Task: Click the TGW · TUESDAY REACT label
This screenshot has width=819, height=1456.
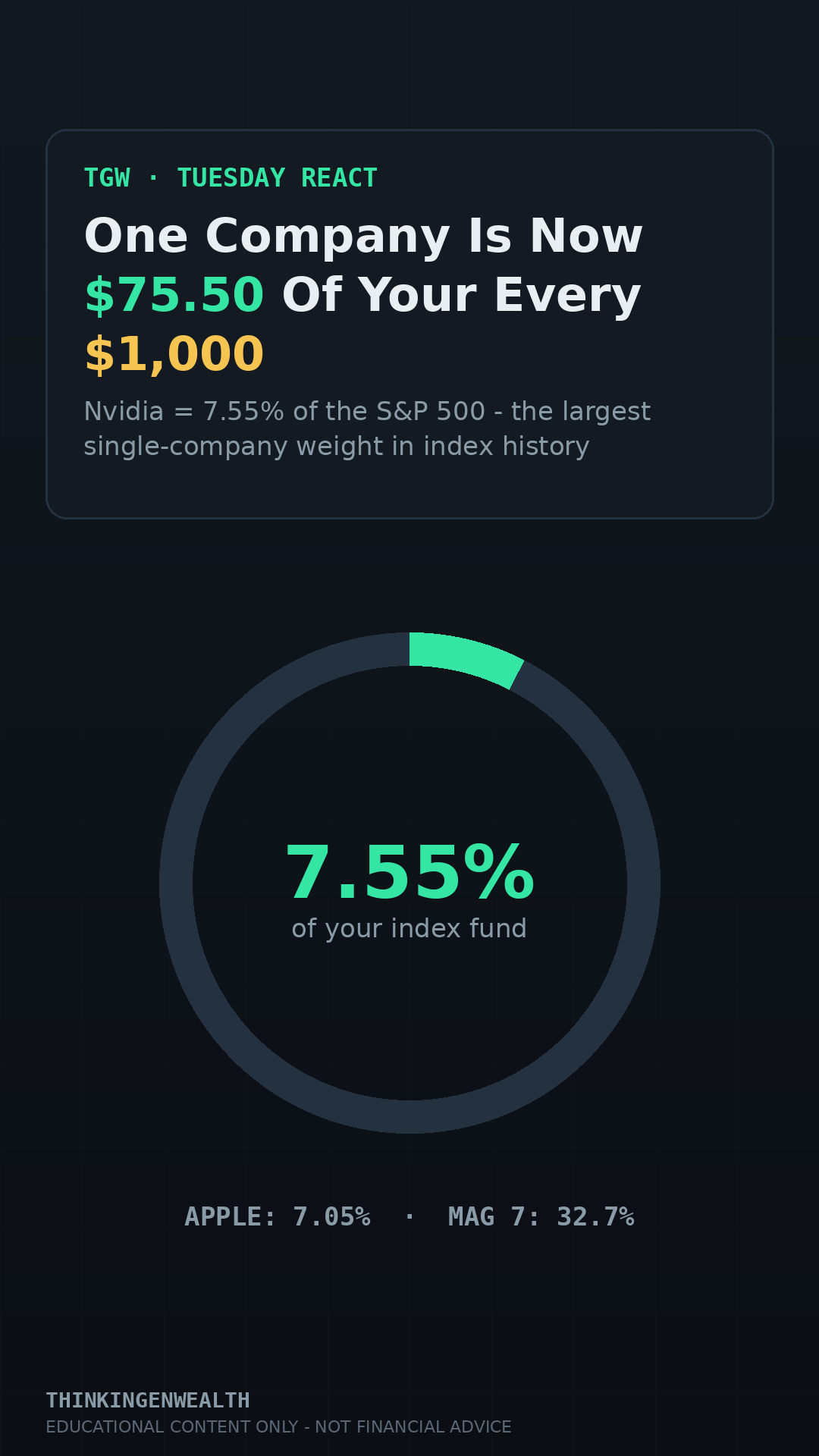Action: click(231, 178)
